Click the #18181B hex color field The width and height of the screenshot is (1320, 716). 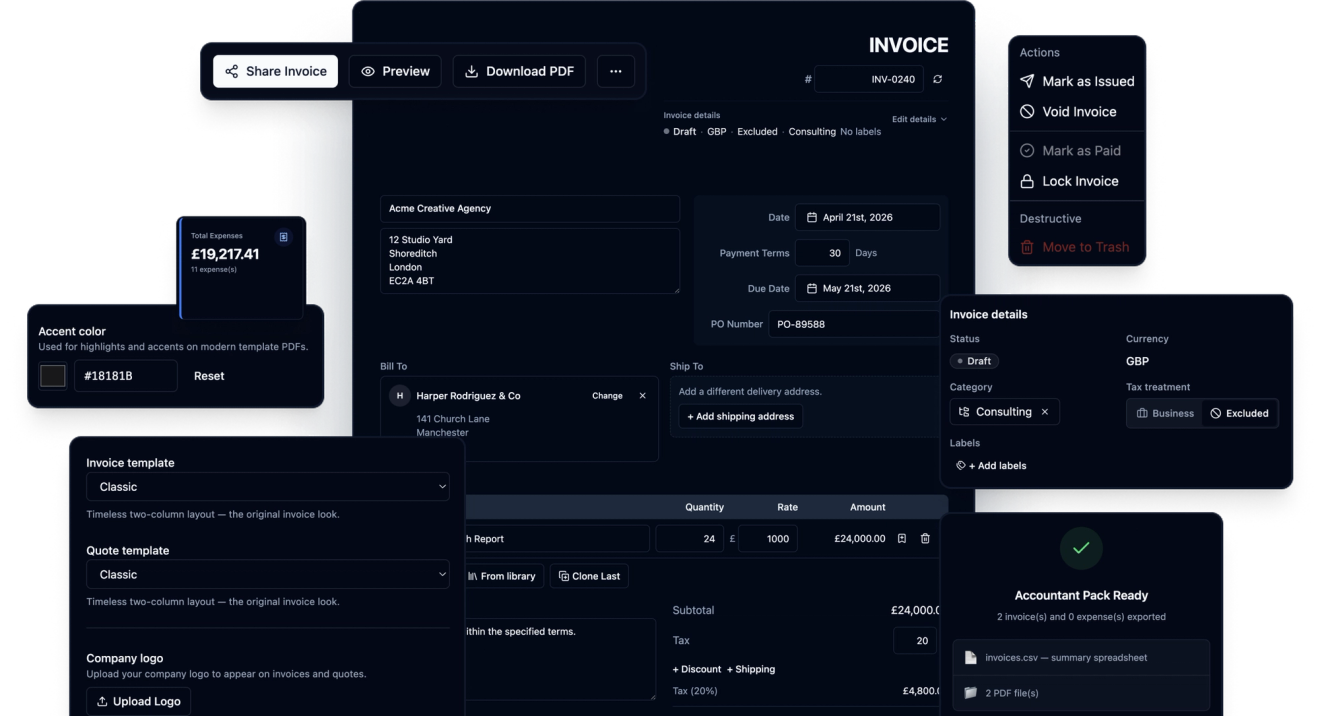click(126, 376)
